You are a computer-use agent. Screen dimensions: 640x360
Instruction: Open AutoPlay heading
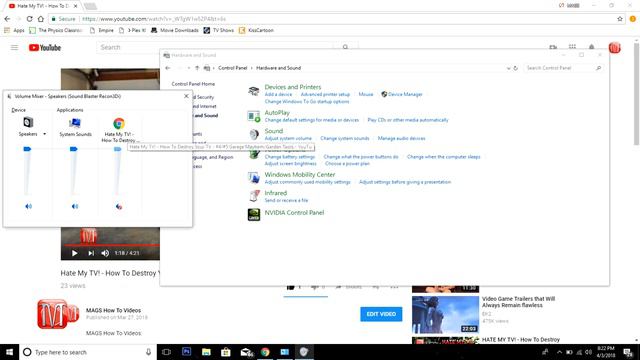click(277, 113)
